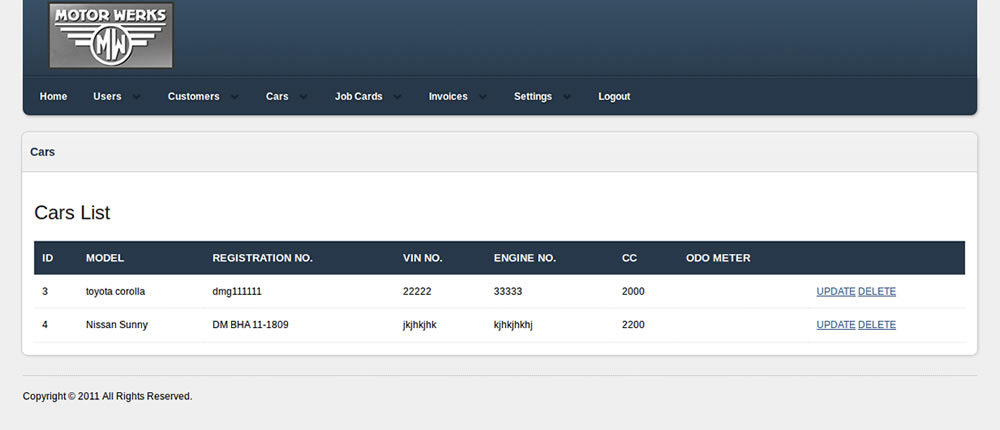Click the ODO METER column header

tap(718, 258)
